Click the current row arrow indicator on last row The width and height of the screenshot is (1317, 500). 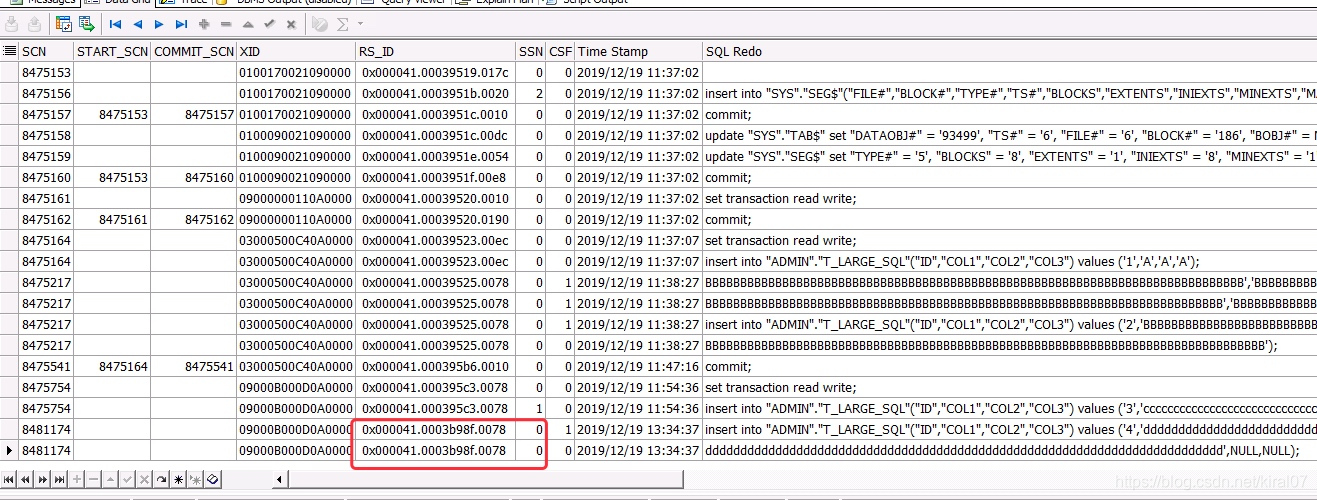[x=9, y=450]
